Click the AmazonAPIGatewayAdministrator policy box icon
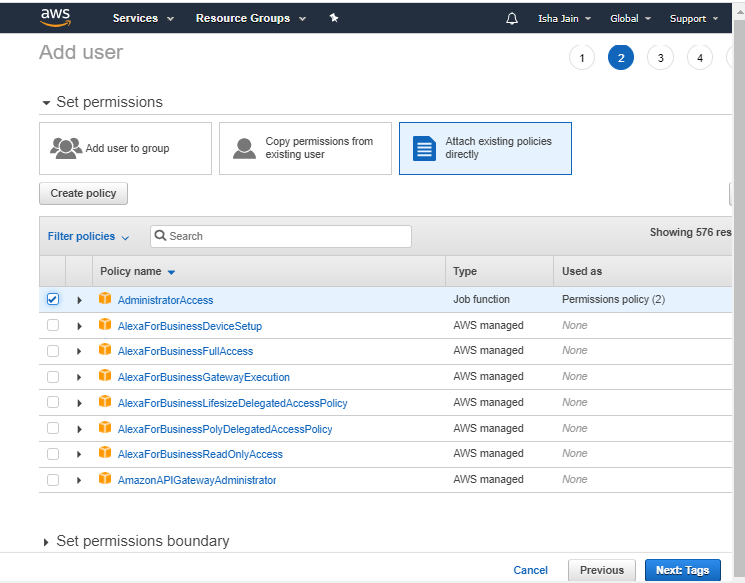Screen dimensions: 745x583 click(105, 478)
